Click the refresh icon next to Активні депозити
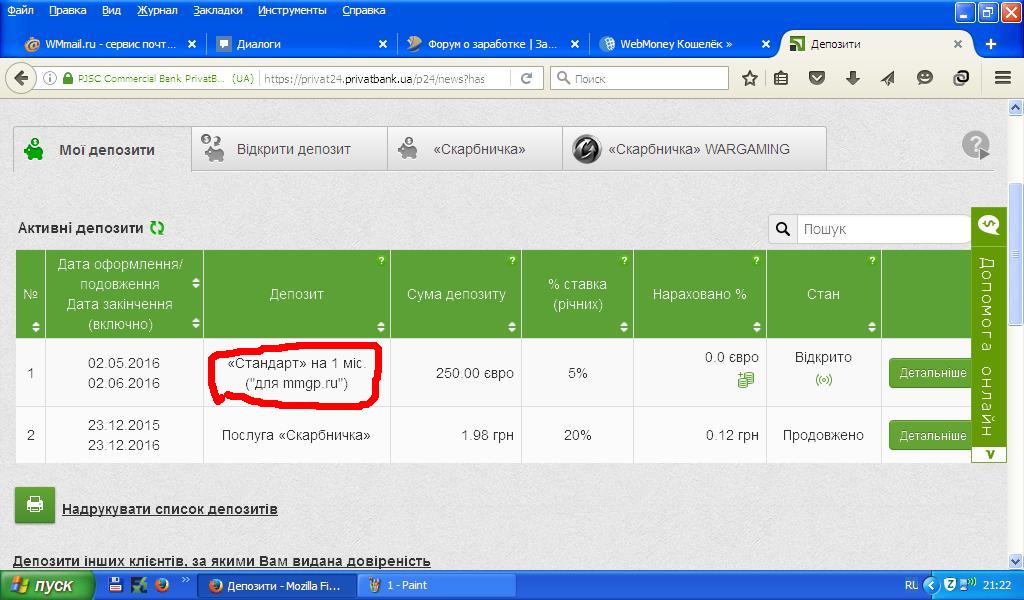1024x600 pixels. click(157, 228)
